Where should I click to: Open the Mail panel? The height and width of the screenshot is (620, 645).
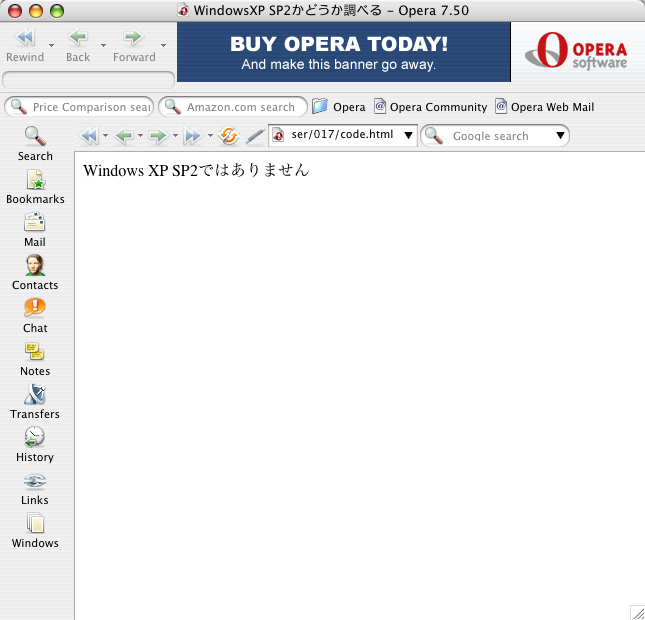pos(35,230)
